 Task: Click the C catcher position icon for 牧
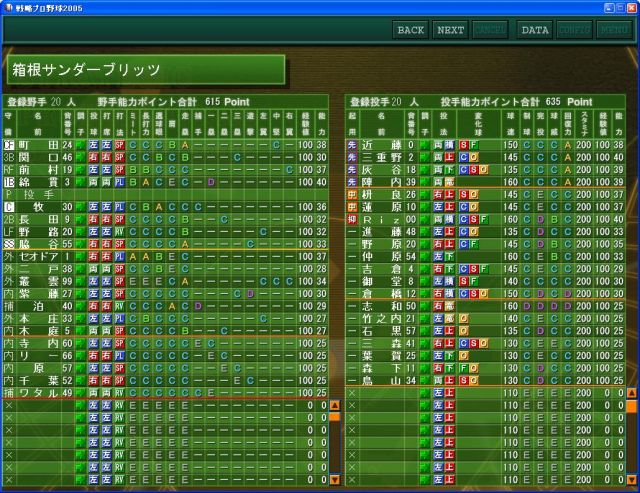9,207
